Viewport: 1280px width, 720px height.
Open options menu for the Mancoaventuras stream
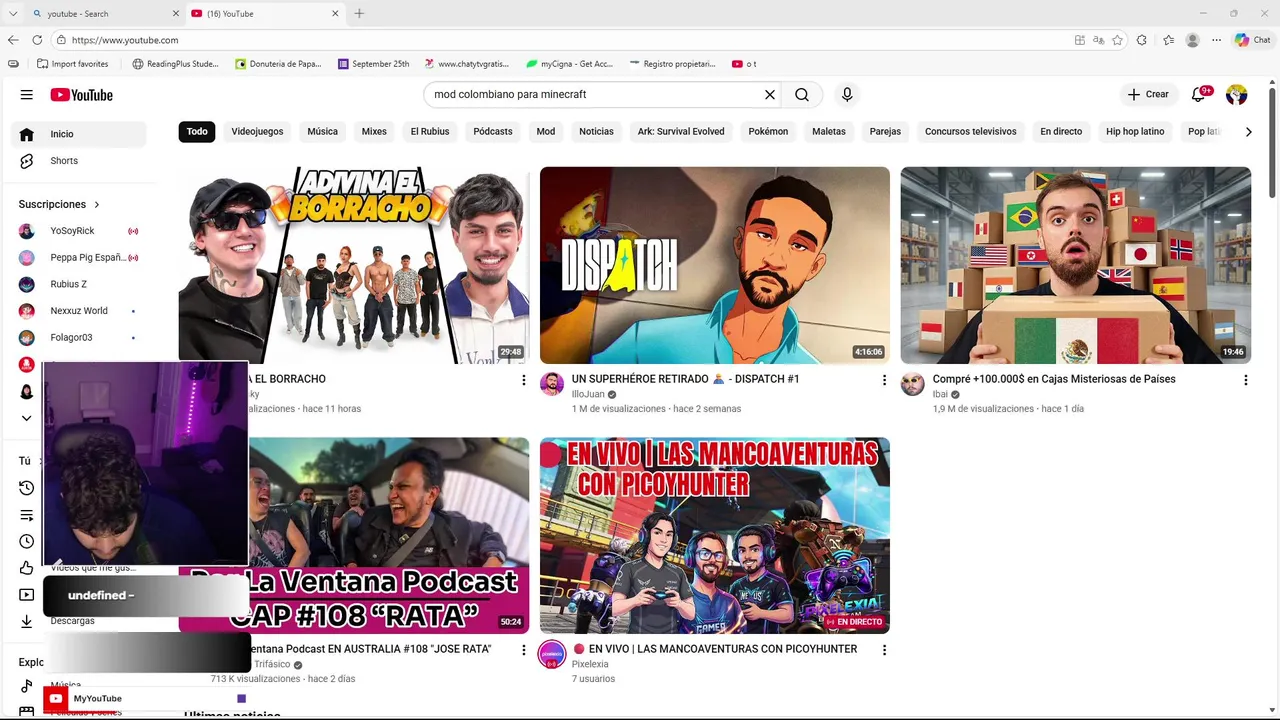click(884, 650)
